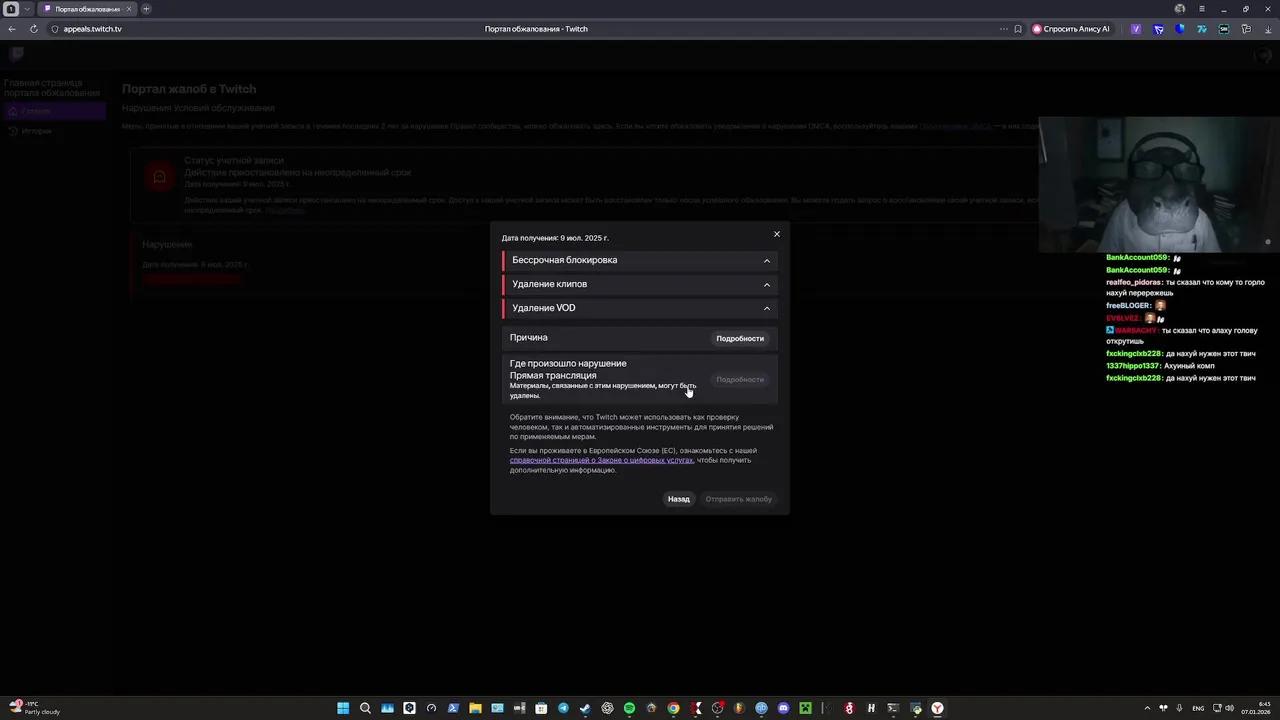Open PowerShell from the taskbar

453,708
